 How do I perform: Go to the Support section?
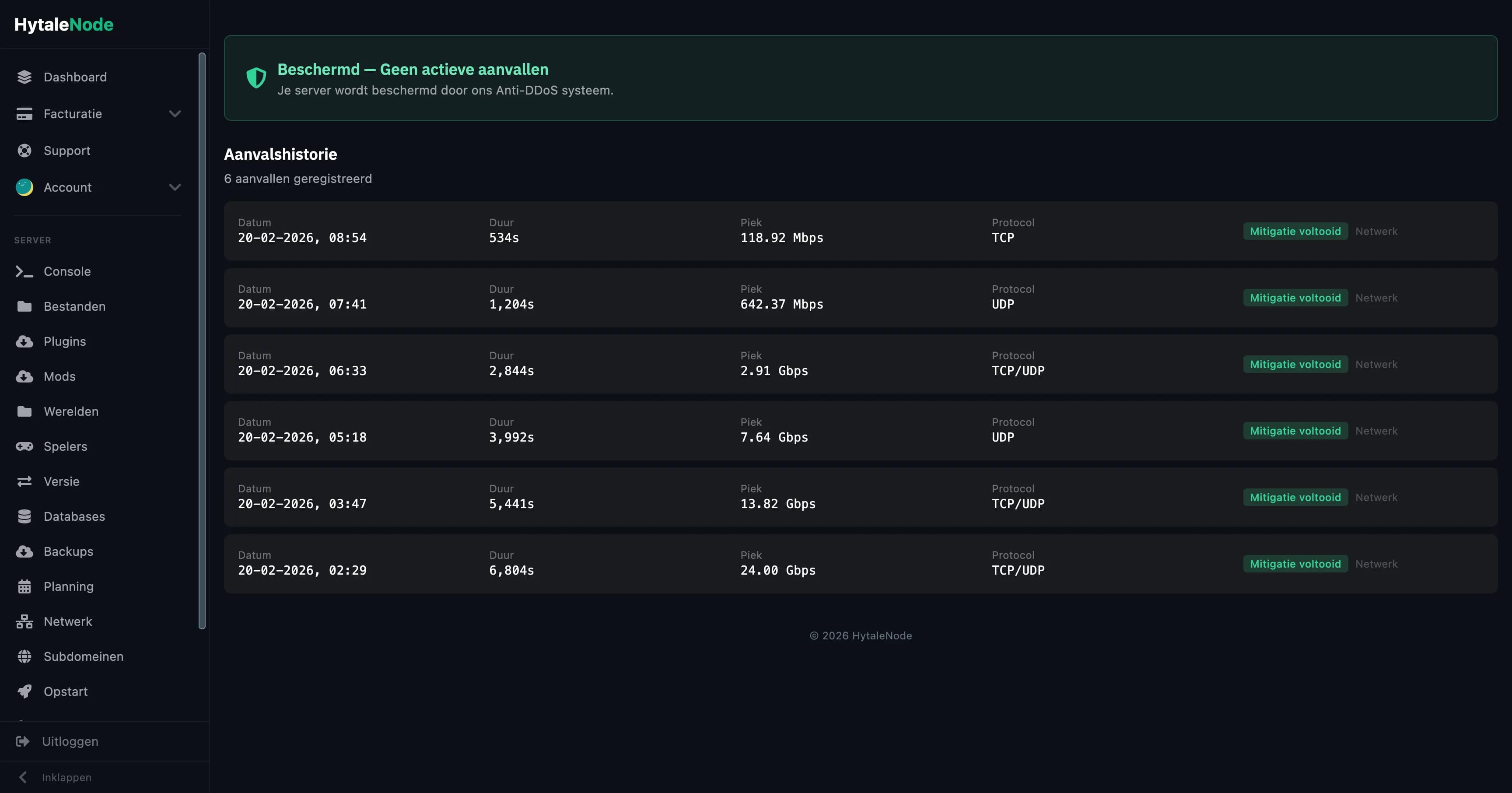point(66,150)
